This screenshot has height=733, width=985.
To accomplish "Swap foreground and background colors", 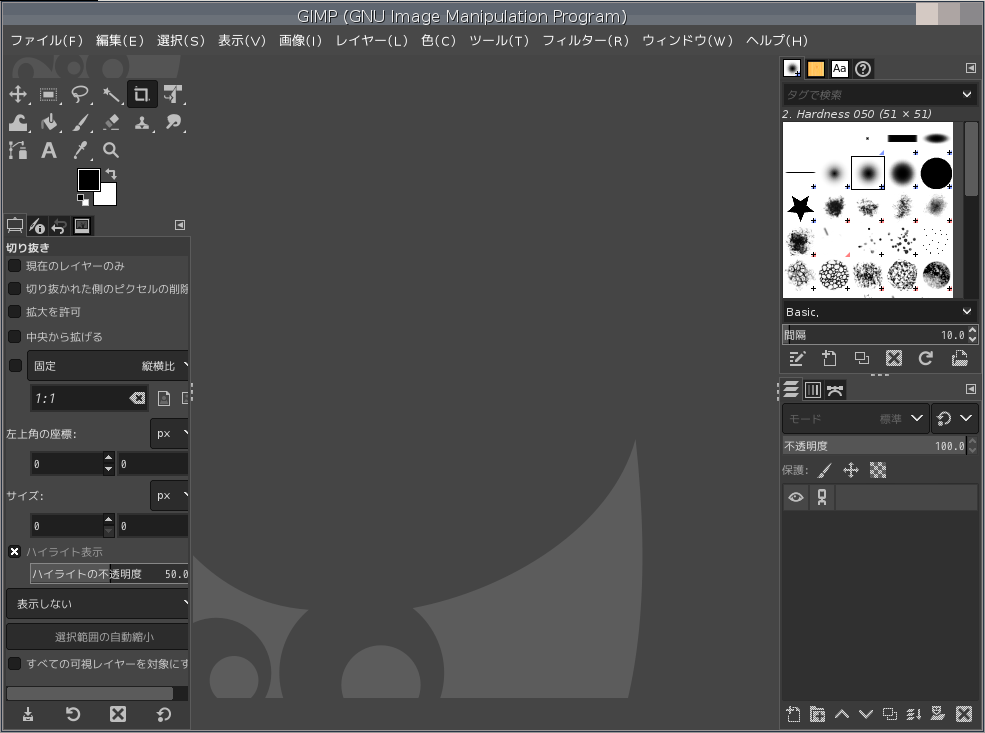I will pos(111,174).
